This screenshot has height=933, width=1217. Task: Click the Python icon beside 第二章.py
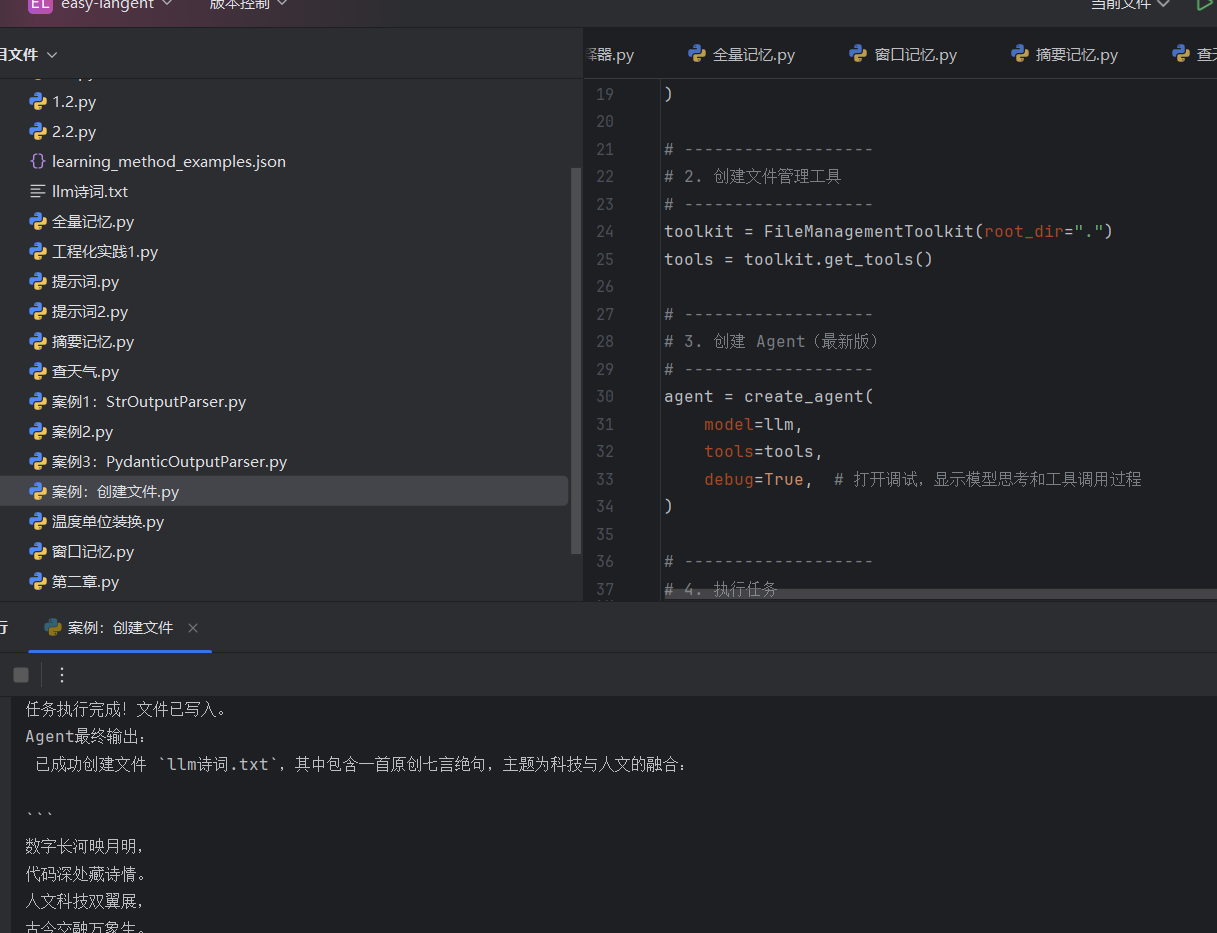click(38, 582)
